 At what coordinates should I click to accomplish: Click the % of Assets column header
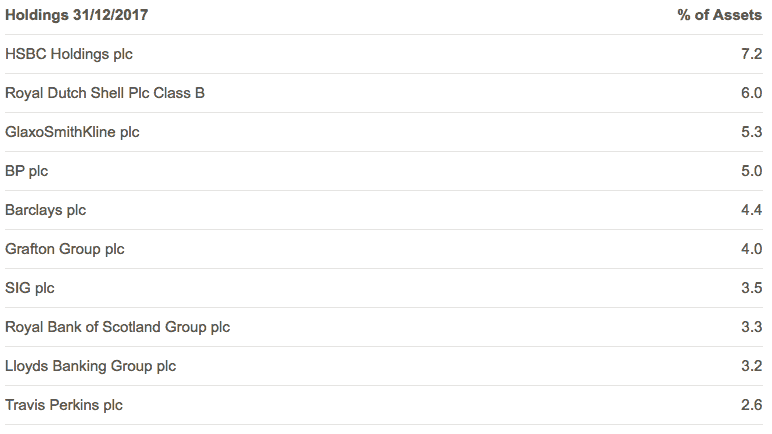tap(720, 16)
